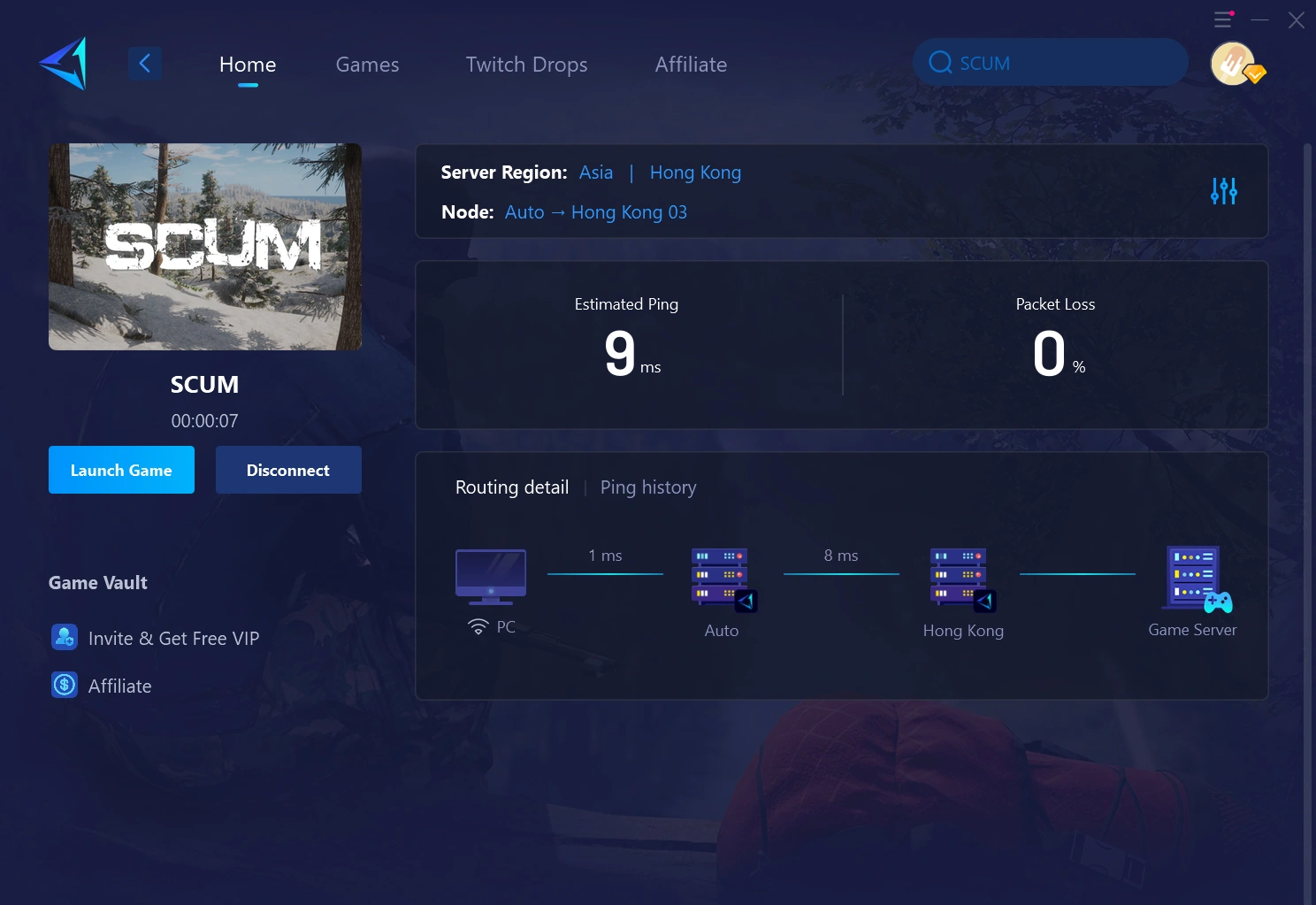Open Invite & Get Free VIP link
The image size is (1316, 905).
tap(173, 639)
